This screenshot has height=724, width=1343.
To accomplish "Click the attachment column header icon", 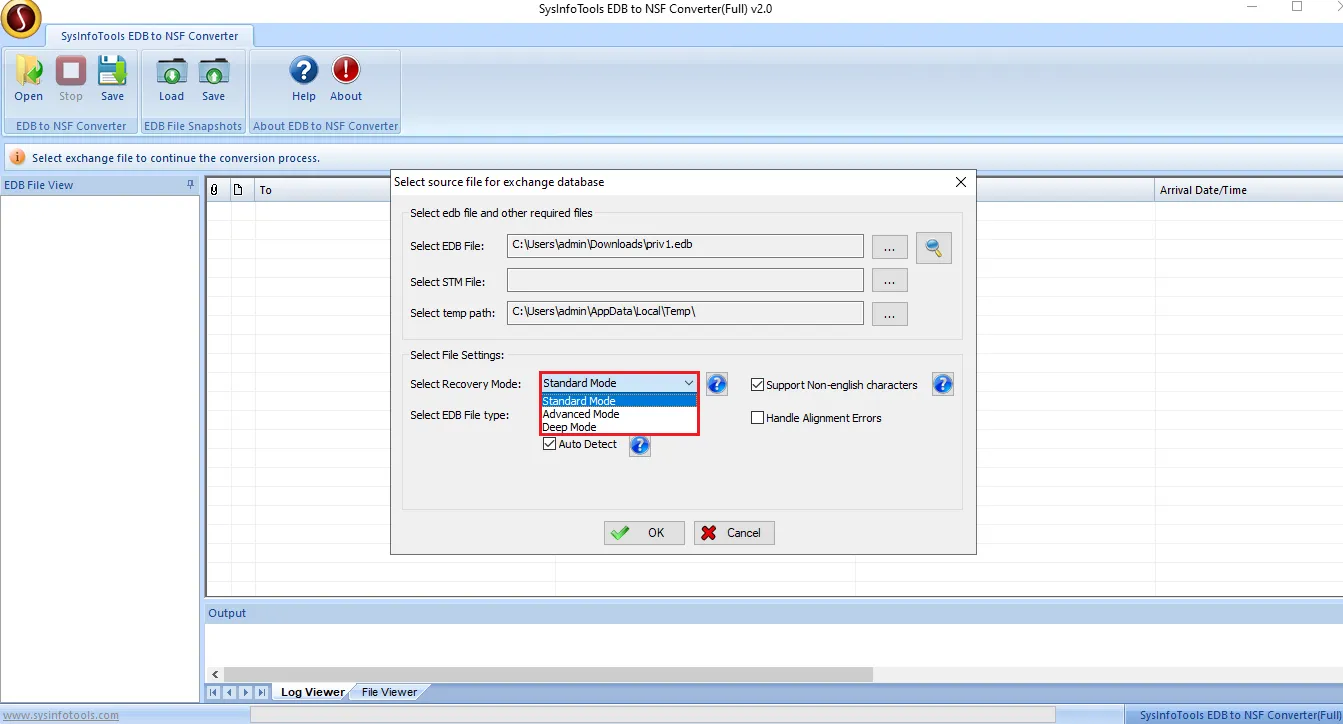I will click(x=214, y=190).
